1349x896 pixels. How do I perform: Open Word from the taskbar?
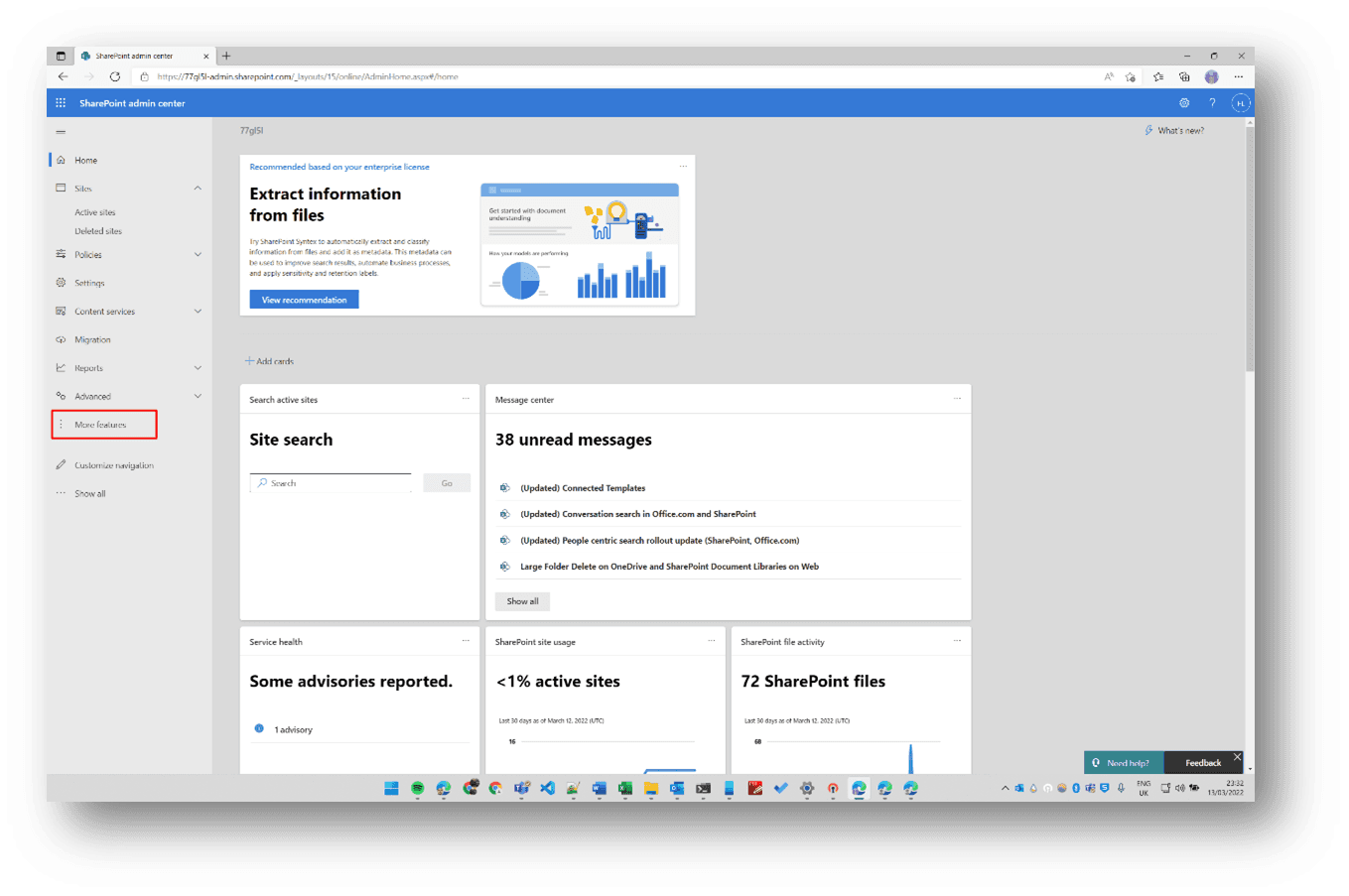point(599,788)
